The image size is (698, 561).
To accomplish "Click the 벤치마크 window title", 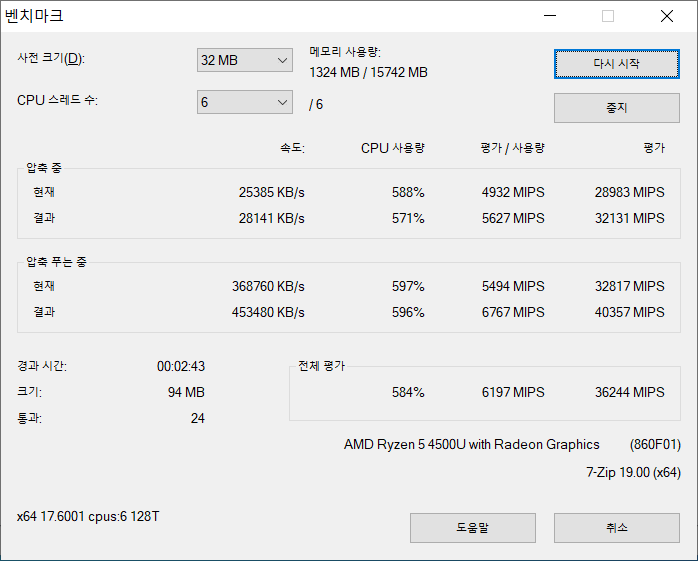I will pyautogui.click(x=34, y=16).
